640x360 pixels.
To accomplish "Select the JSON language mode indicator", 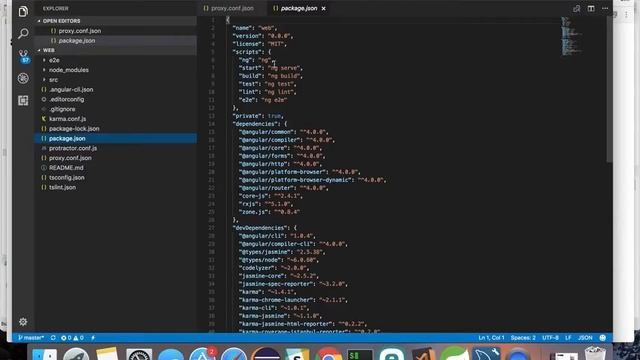I will click(x=585, y=338).
